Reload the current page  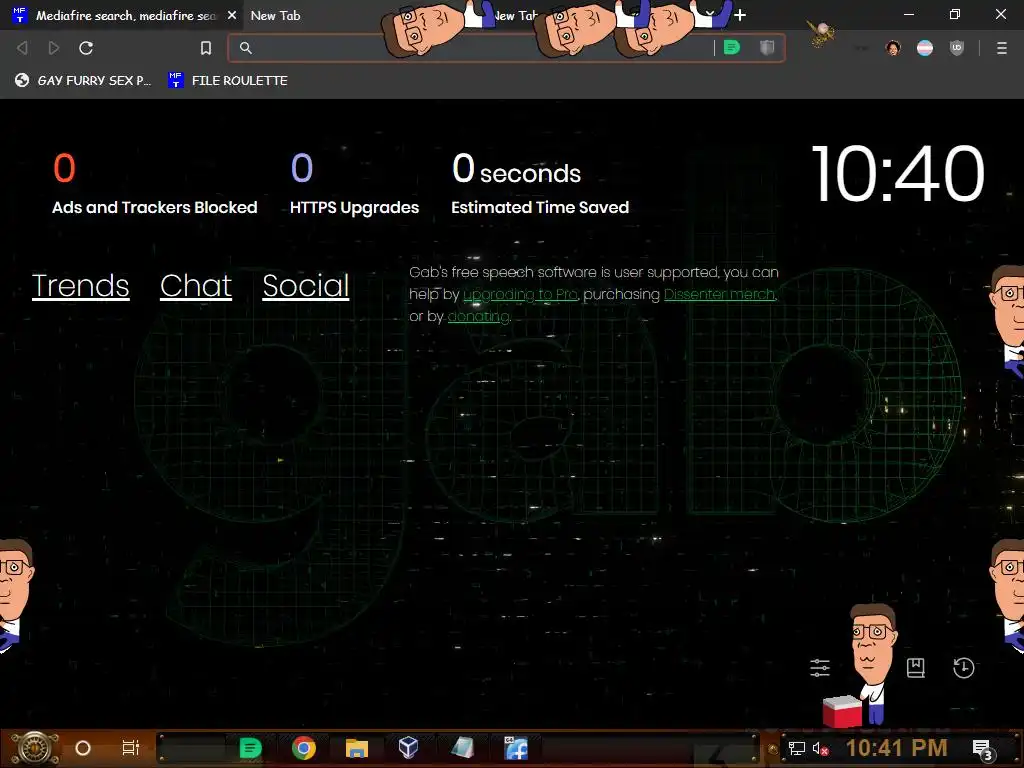click(86, 48)
